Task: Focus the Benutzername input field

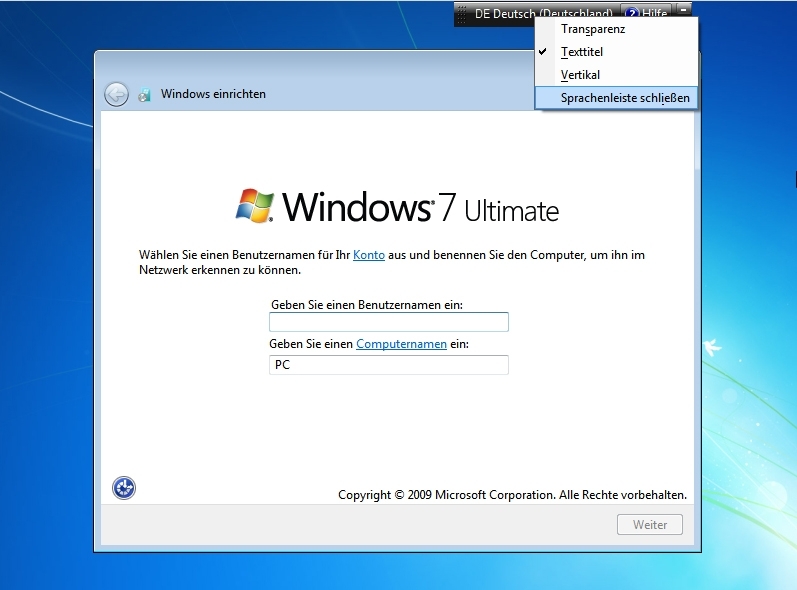Action: pos(388,322)
